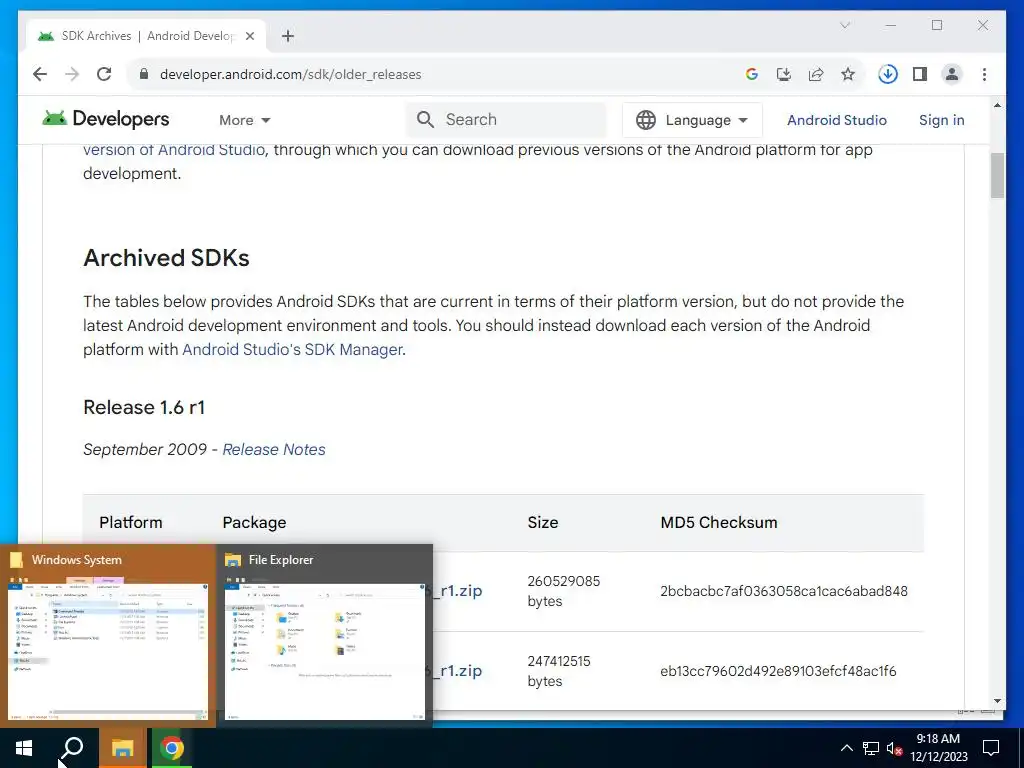Bookmark this page with the star icon
This screenshot has height=768, width=1024.
(x=848, y=74)
